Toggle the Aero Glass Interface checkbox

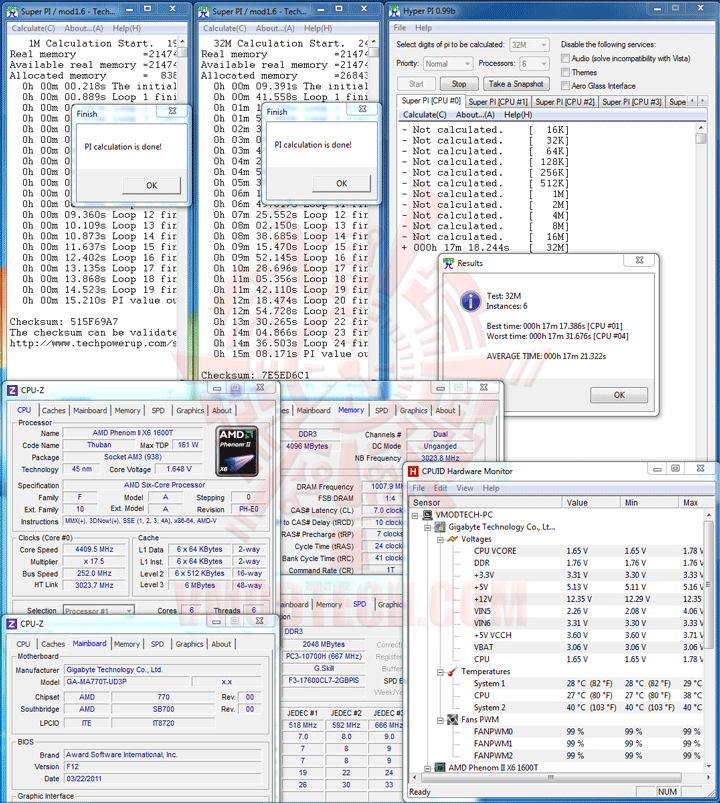tap(565, 86)
